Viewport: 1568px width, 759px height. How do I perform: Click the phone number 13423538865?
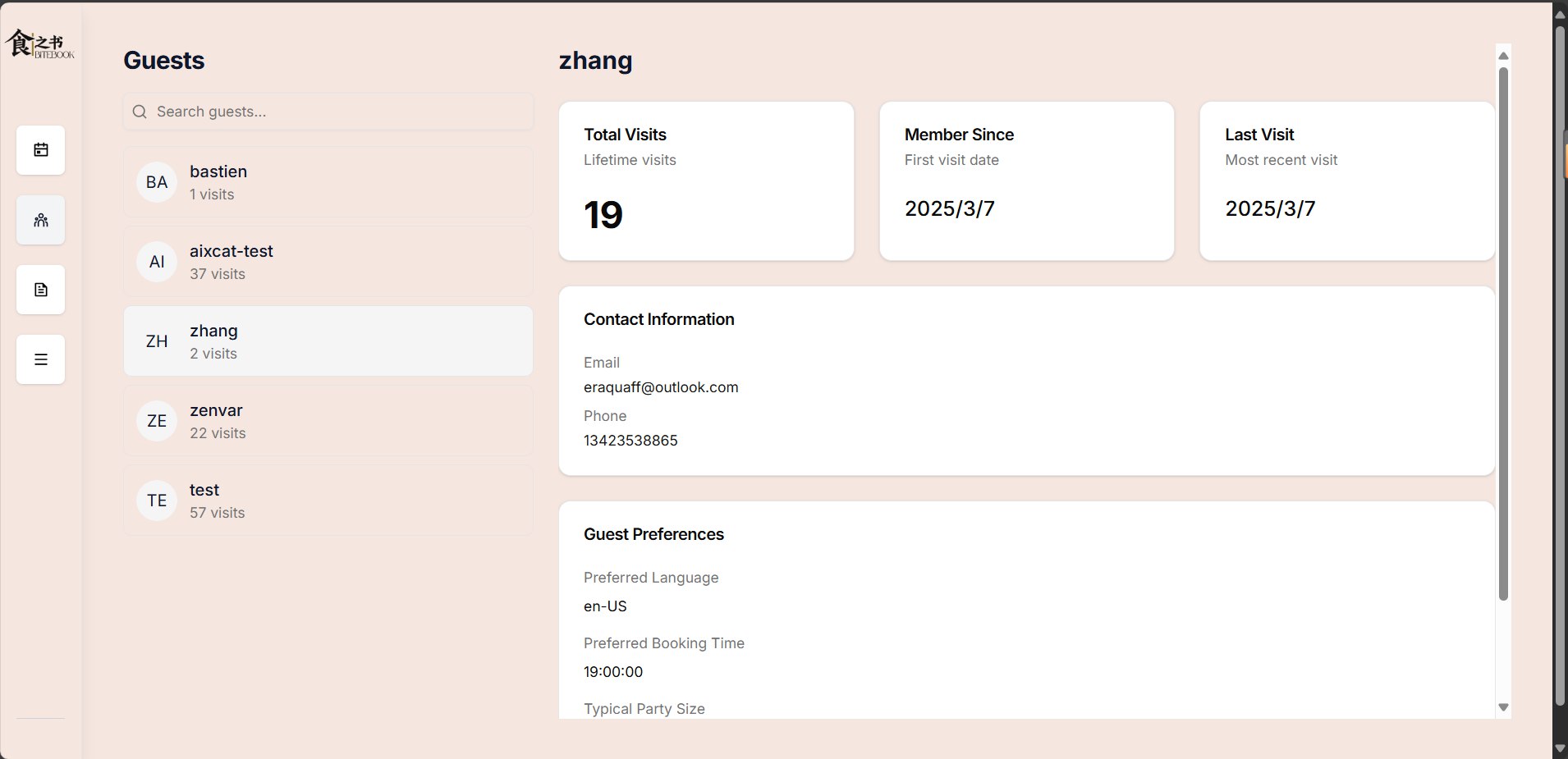pos(630,441)
